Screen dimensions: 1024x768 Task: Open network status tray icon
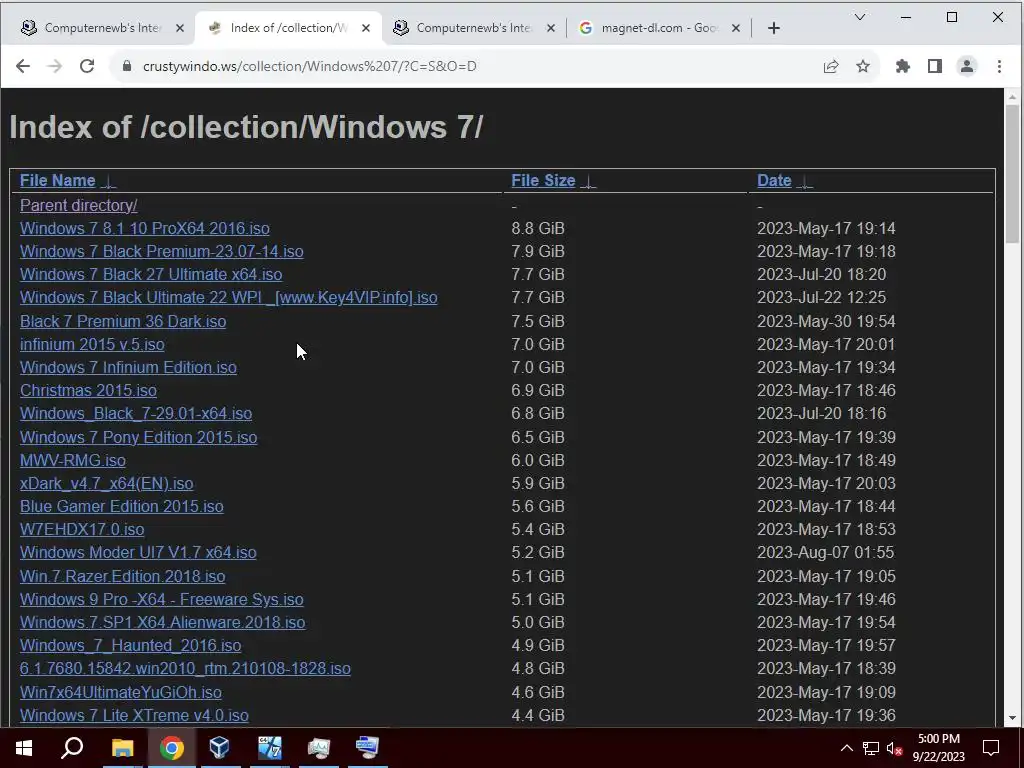click(x=871, y=748)
